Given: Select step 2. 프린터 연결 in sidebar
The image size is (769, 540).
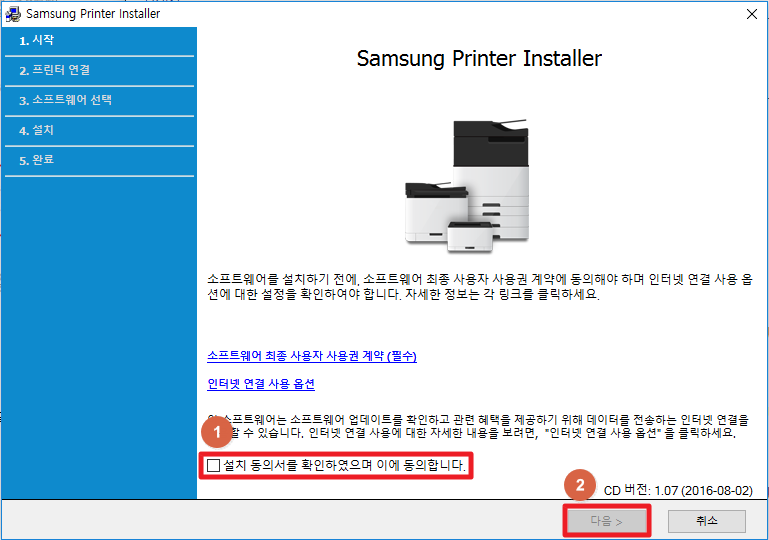Looking at the screenshot, I should point(100,71).
